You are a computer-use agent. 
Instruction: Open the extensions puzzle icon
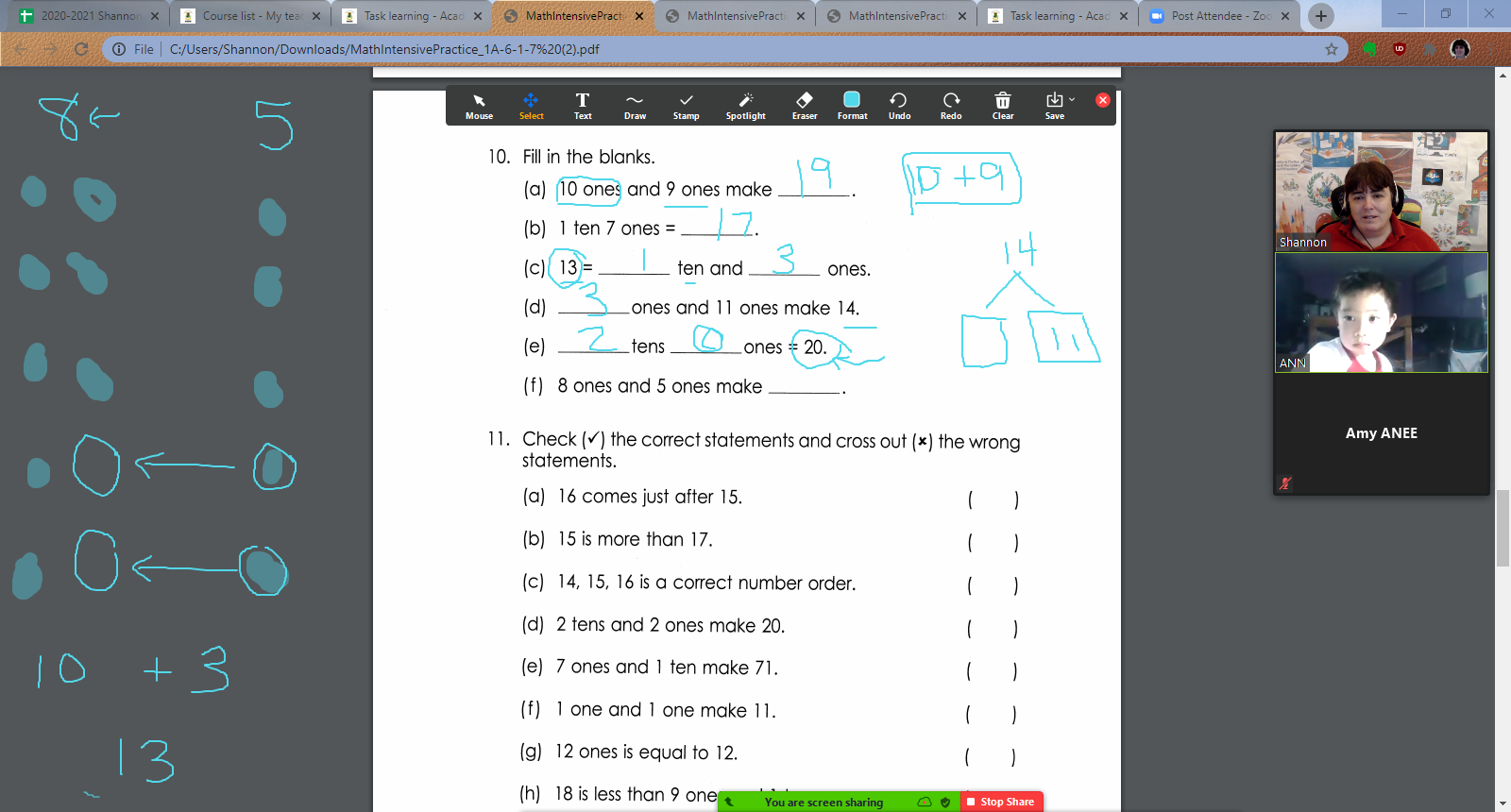pos(1430,49)
